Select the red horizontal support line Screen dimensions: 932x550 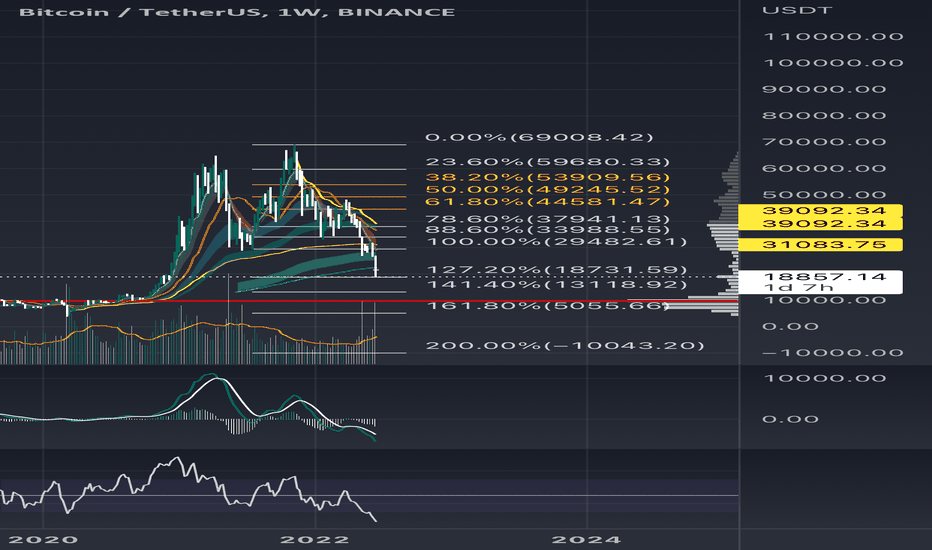pos(369,301)
